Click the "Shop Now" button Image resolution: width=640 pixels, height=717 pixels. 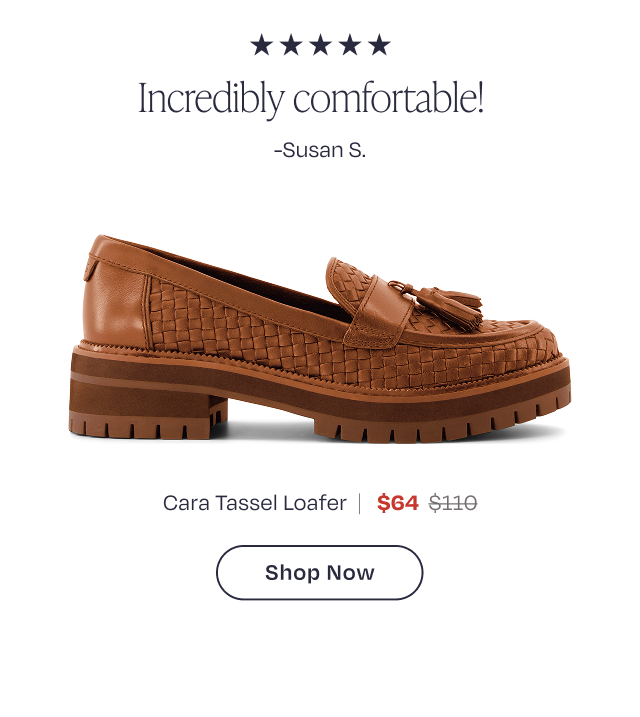click(320, 573)
